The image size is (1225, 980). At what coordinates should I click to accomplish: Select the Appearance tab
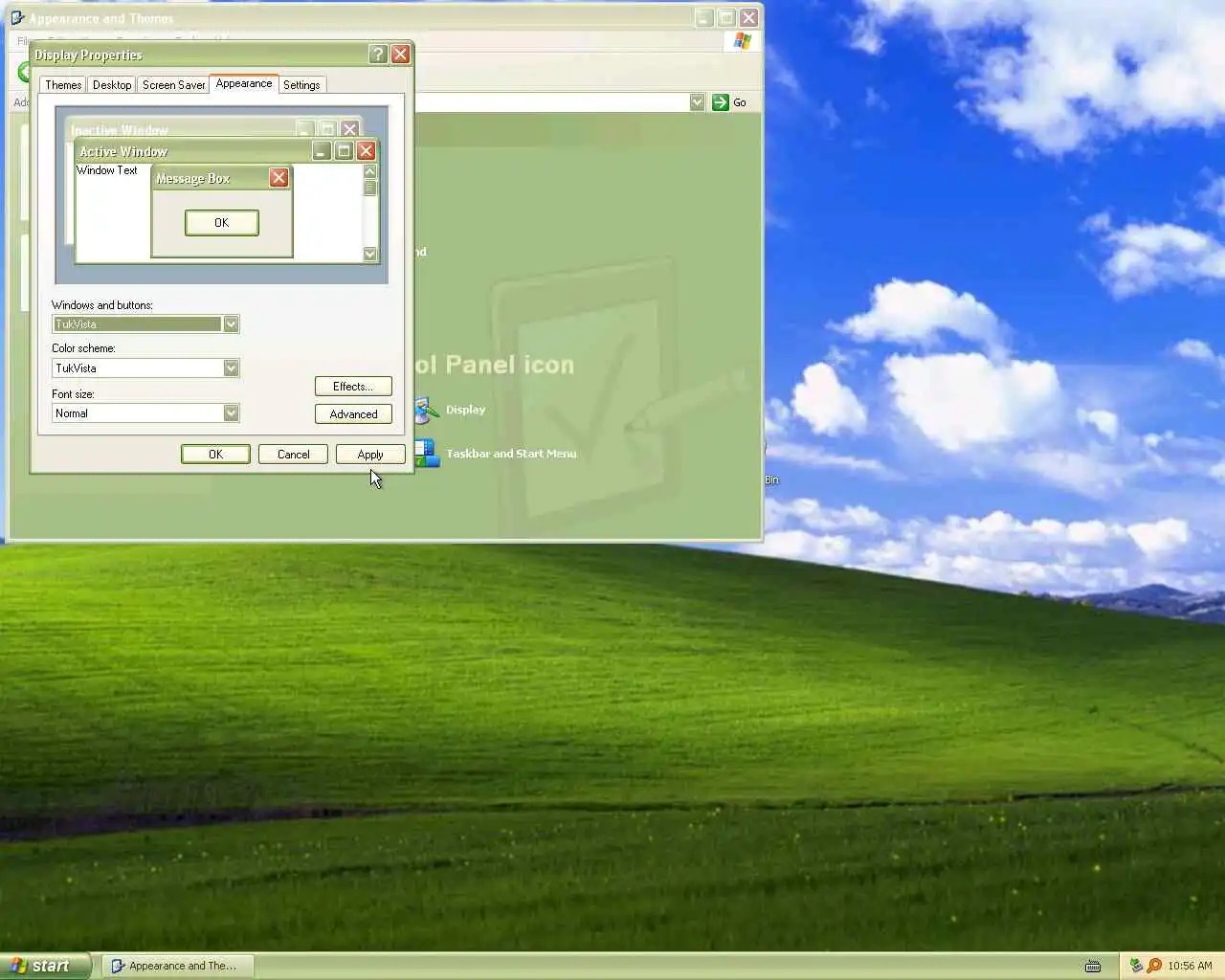(244, 83)
